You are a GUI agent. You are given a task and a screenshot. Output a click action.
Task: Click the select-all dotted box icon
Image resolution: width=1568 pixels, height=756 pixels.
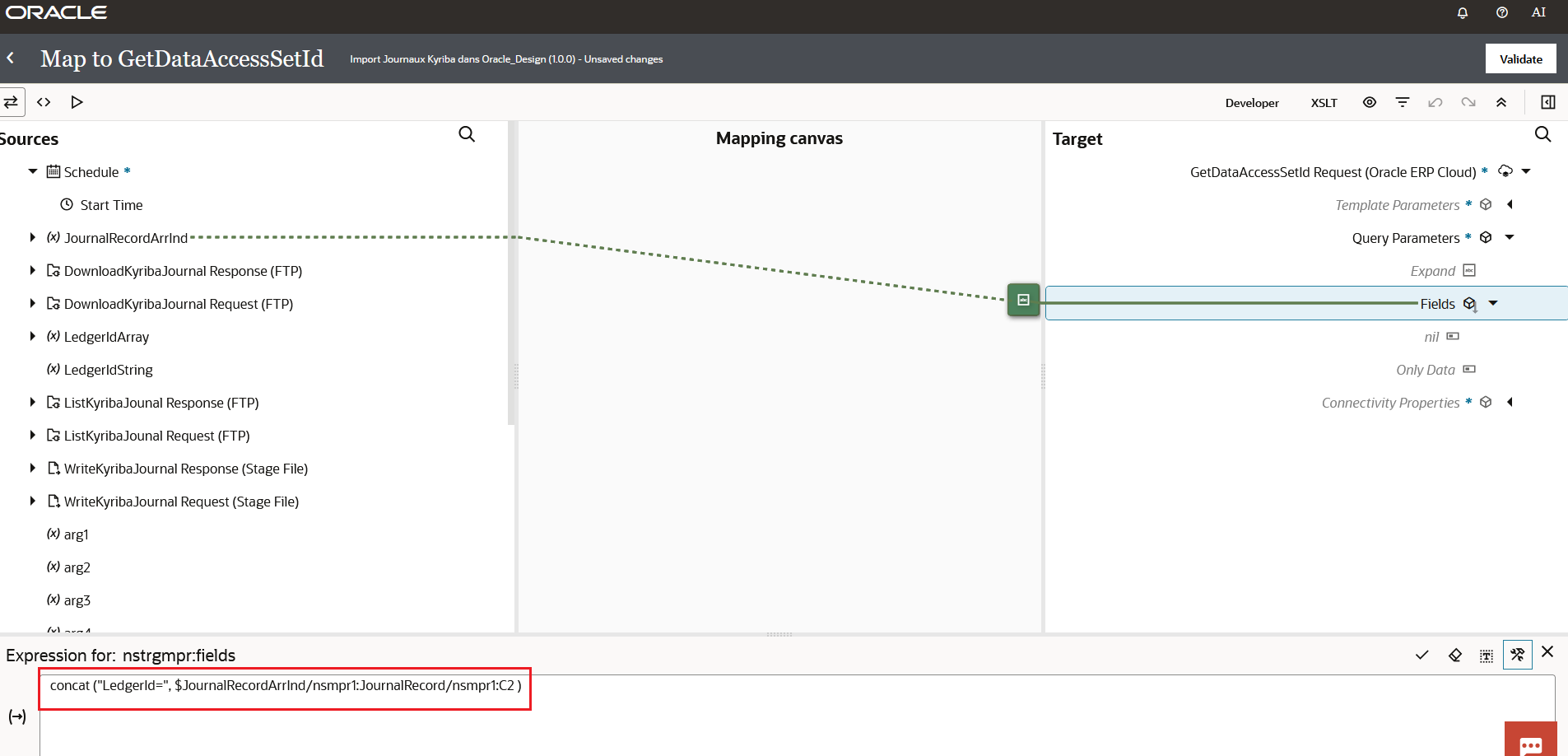click(x=1486, y=656)
